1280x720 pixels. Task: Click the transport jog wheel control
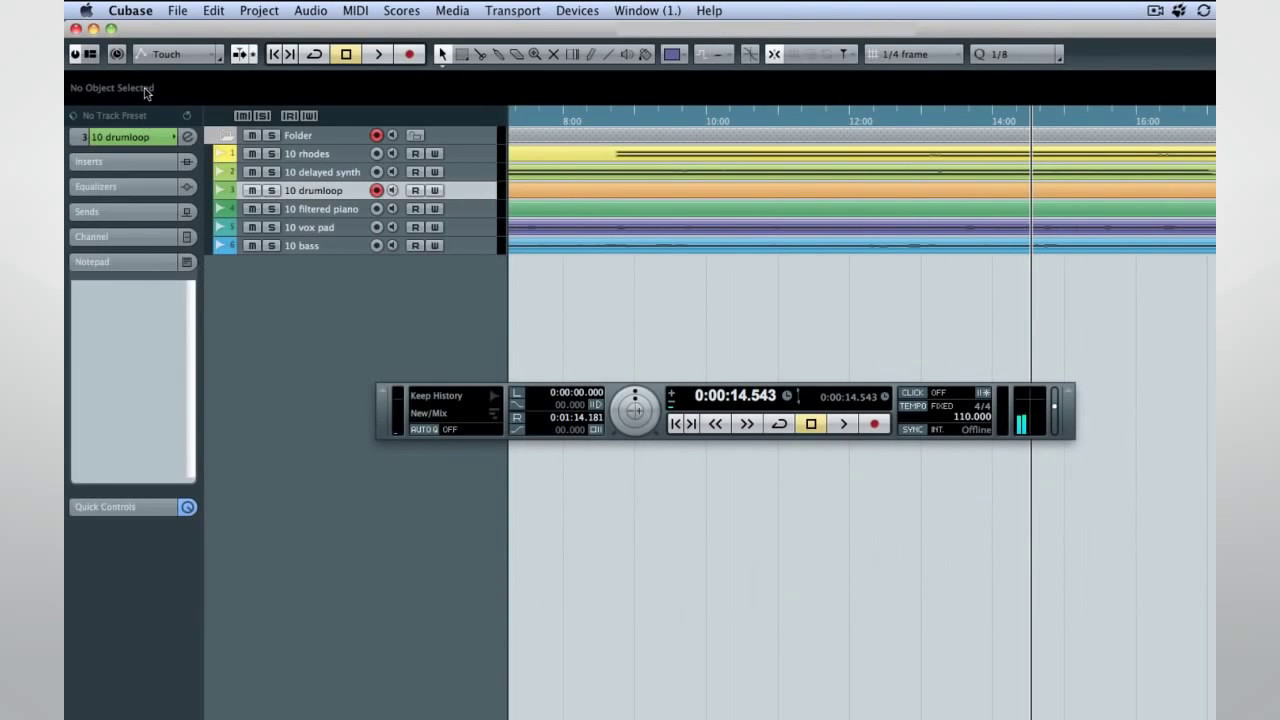635,410
